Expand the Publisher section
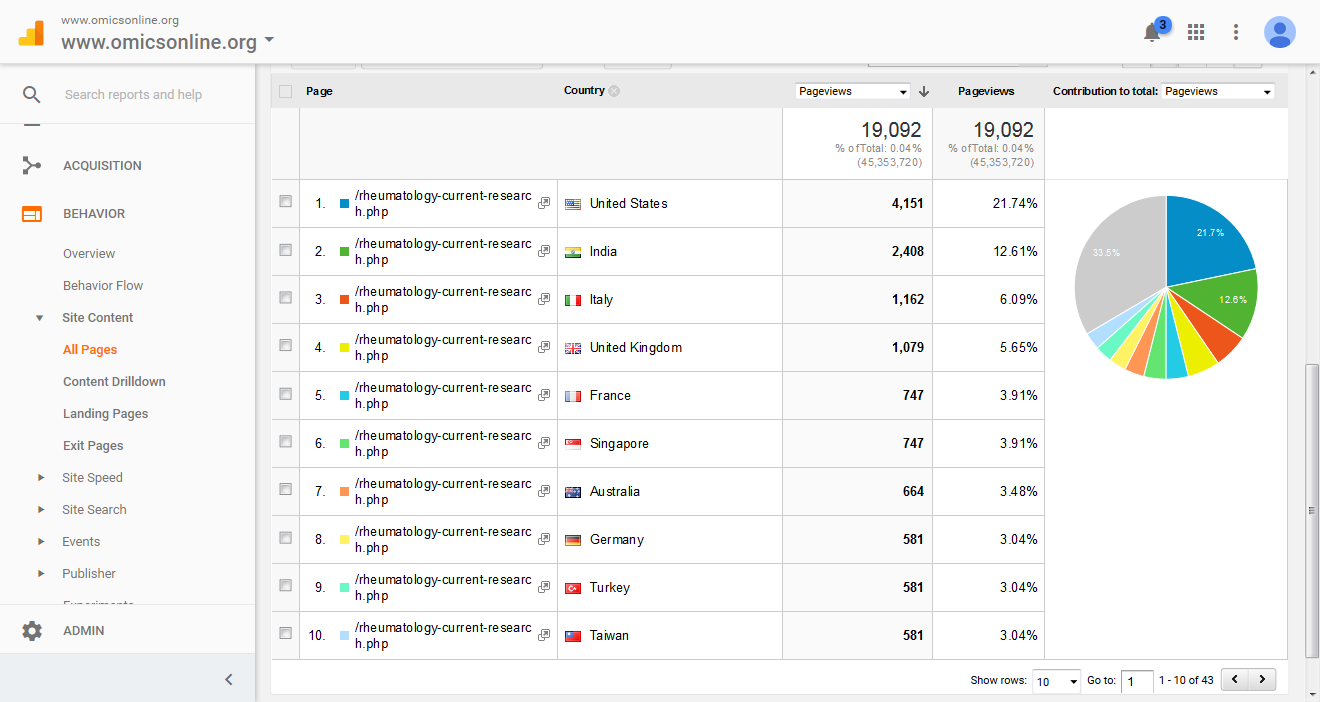Image resolution: width=1320 pixels, height=702 pixels. pyautogui.click(x=41, y=574)
